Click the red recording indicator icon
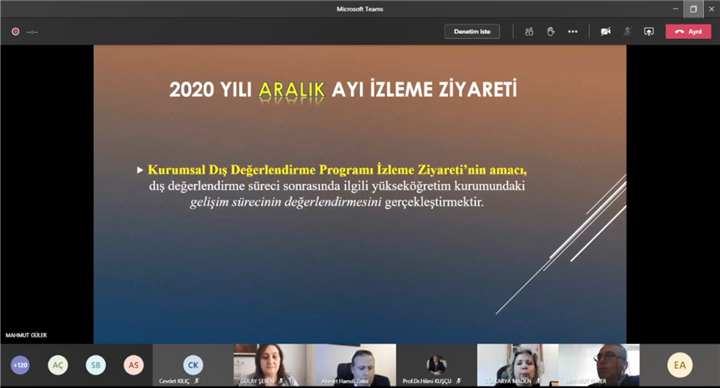The image size is (720, 388). pos(16,32)
